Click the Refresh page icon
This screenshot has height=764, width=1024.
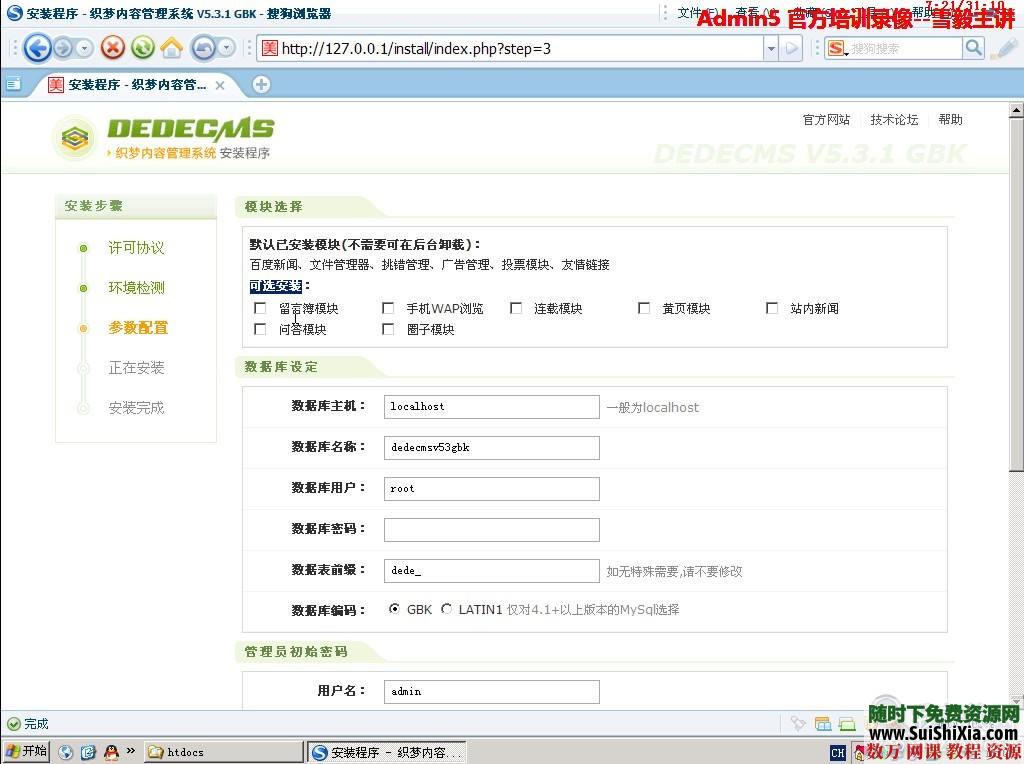point(143,48)
